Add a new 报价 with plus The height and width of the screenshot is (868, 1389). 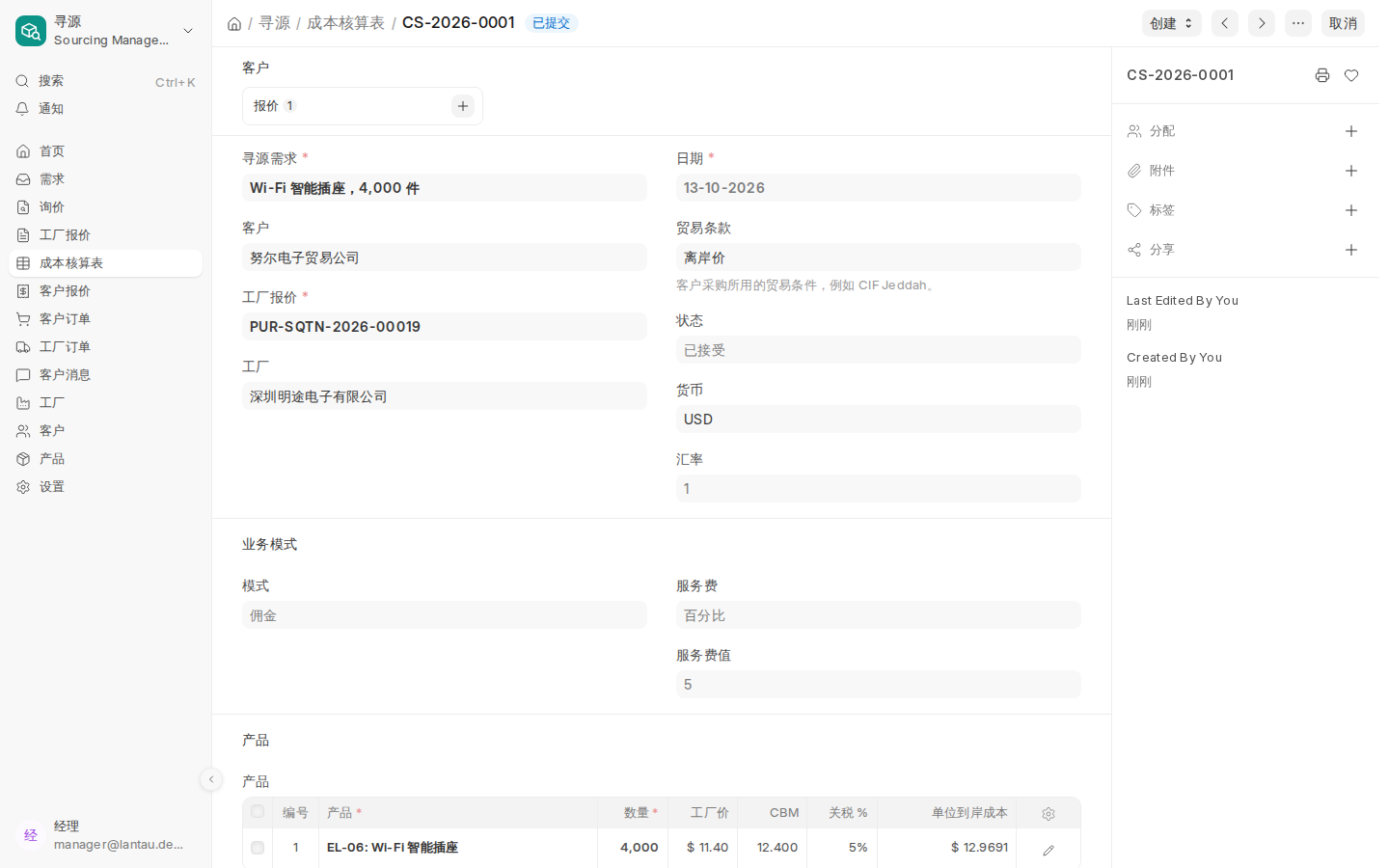coord(463,106)
